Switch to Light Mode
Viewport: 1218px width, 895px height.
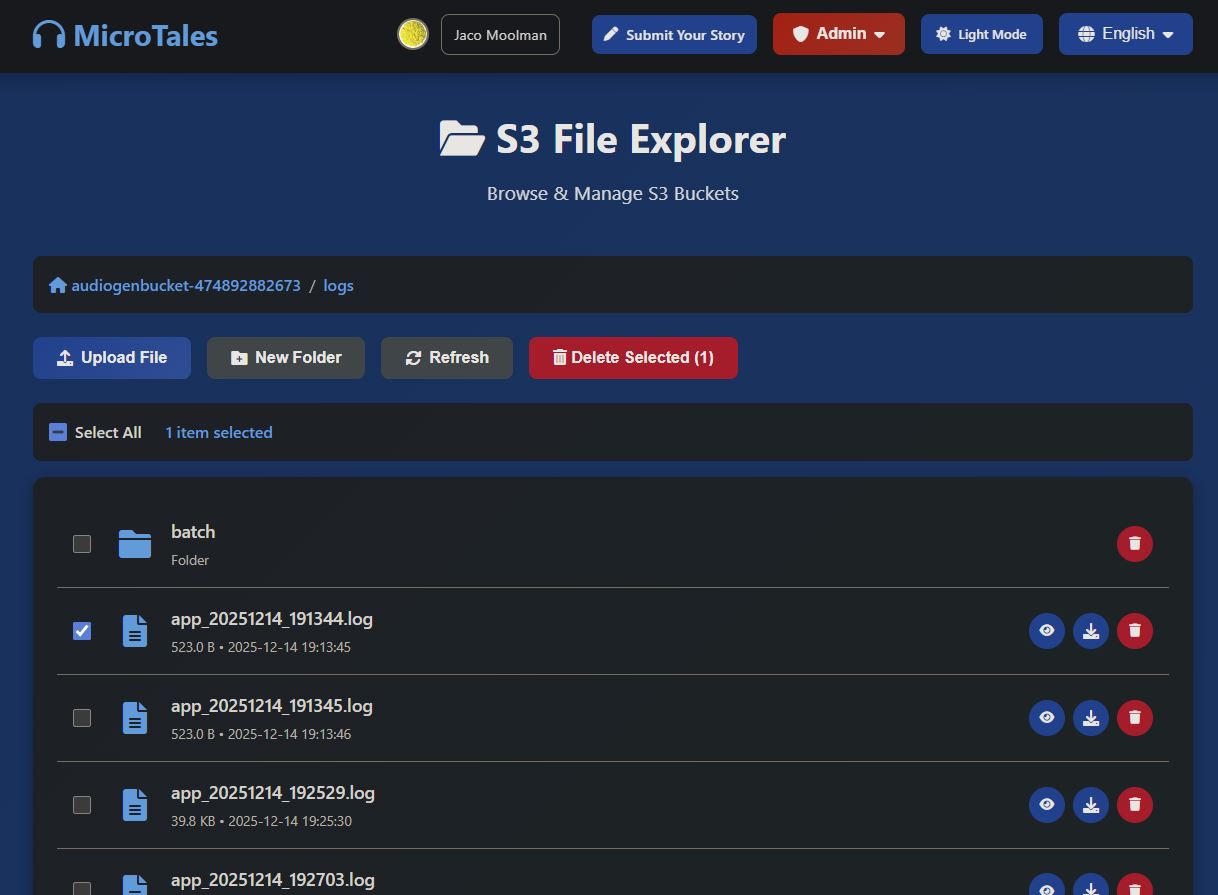point(980,34)
